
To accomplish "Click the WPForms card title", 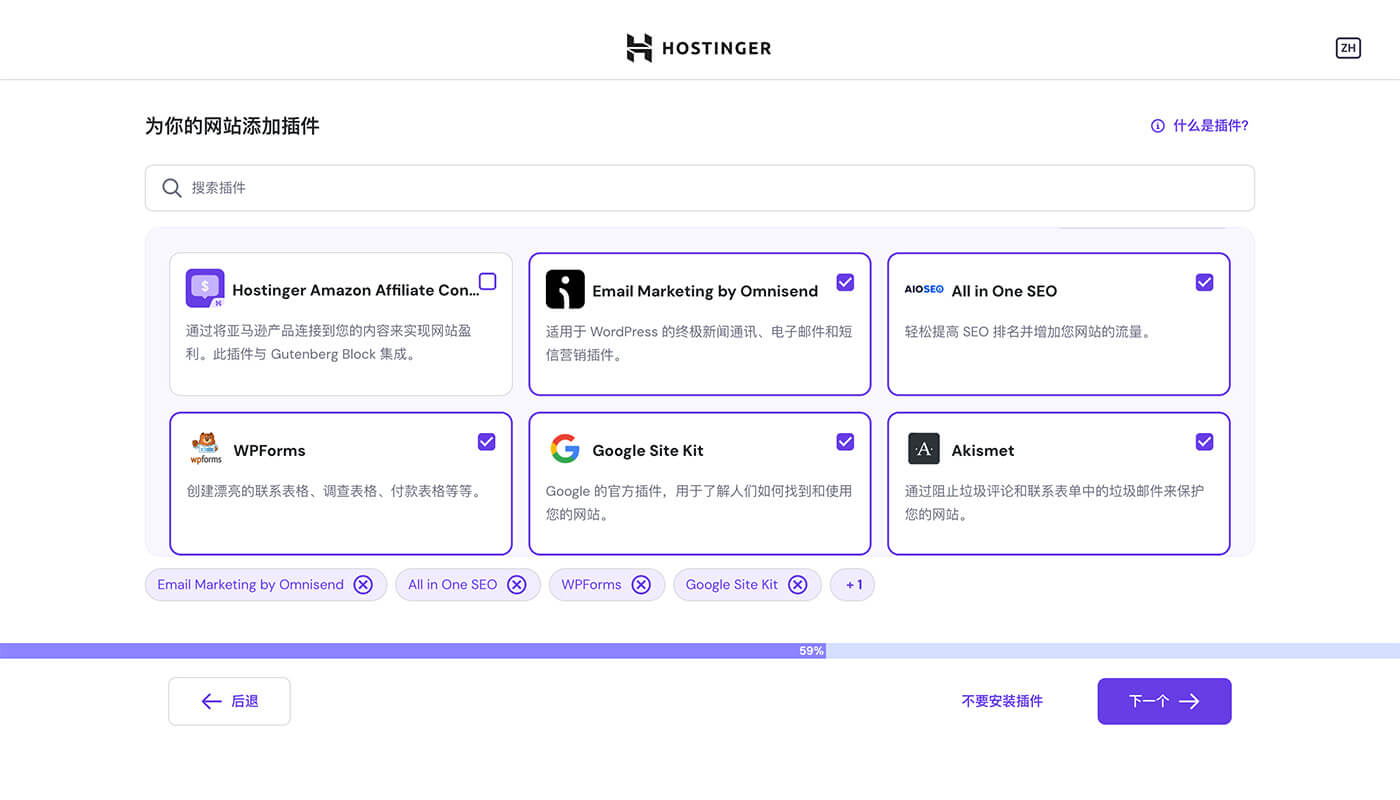I will (269, 451).
